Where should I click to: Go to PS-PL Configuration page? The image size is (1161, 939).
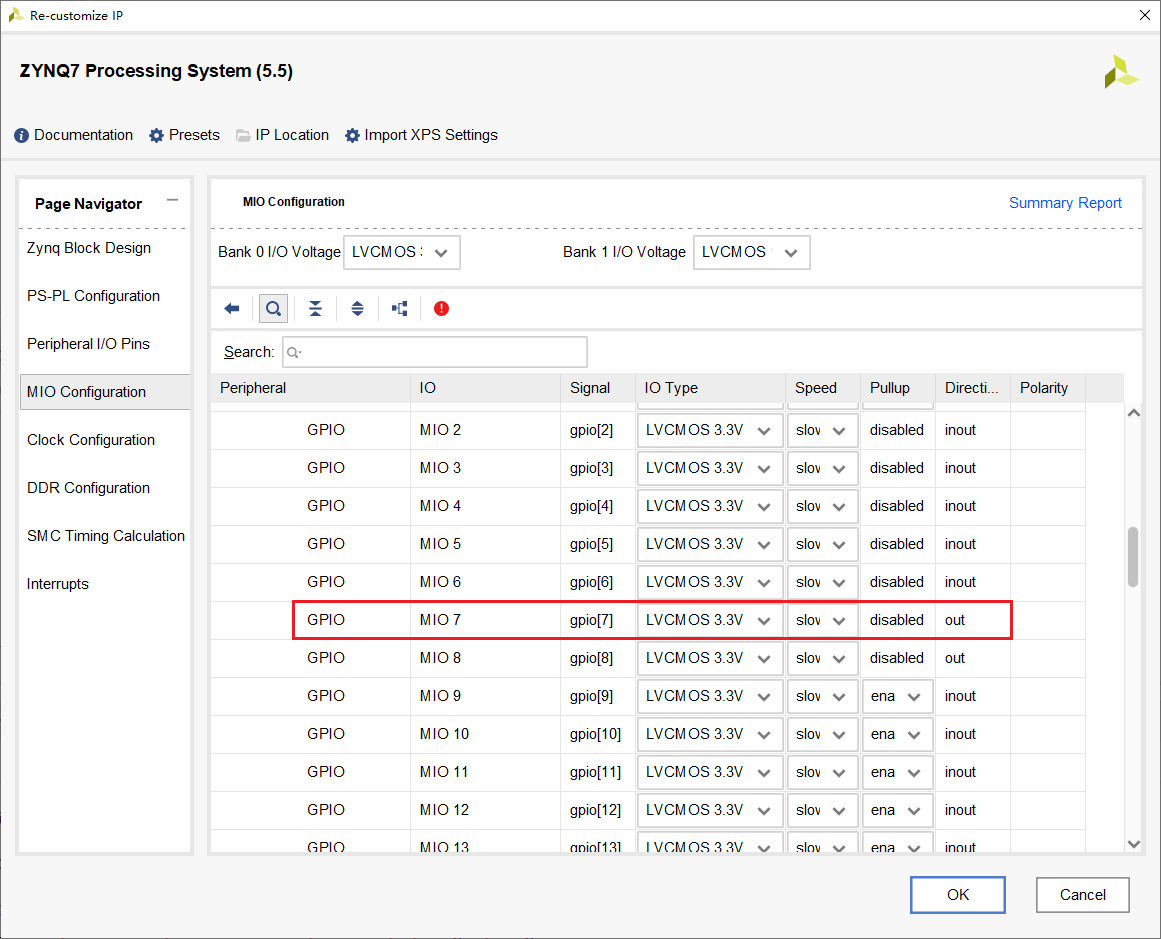pyautogui.click(x=93, y=296)
